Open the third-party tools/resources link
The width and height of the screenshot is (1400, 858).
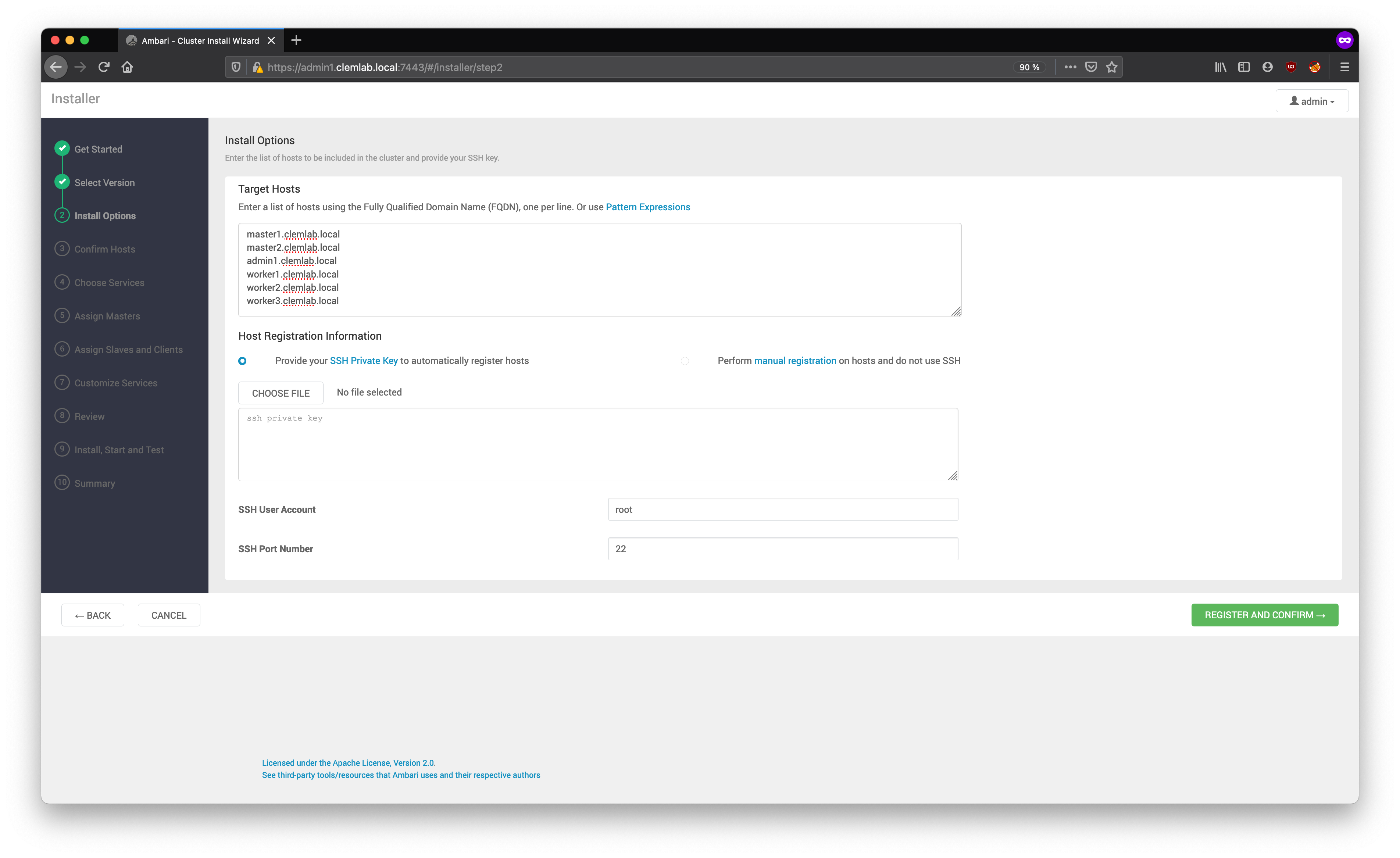click(401, 775)
